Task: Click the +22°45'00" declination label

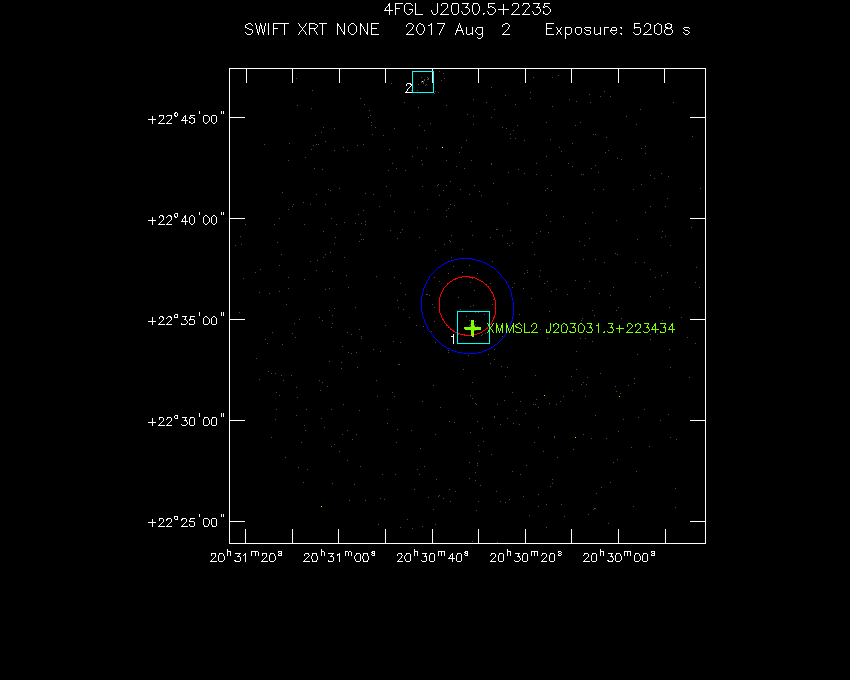Action: click(x=186, y=119)
